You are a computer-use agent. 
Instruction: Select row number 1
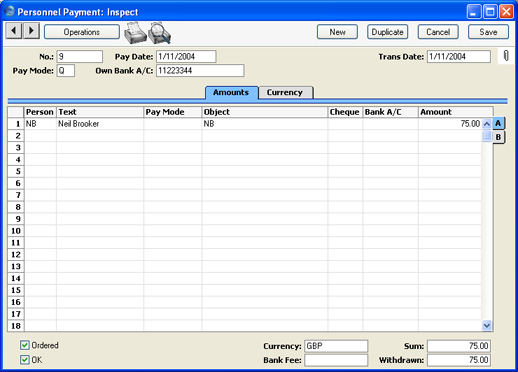click(16, 124)
